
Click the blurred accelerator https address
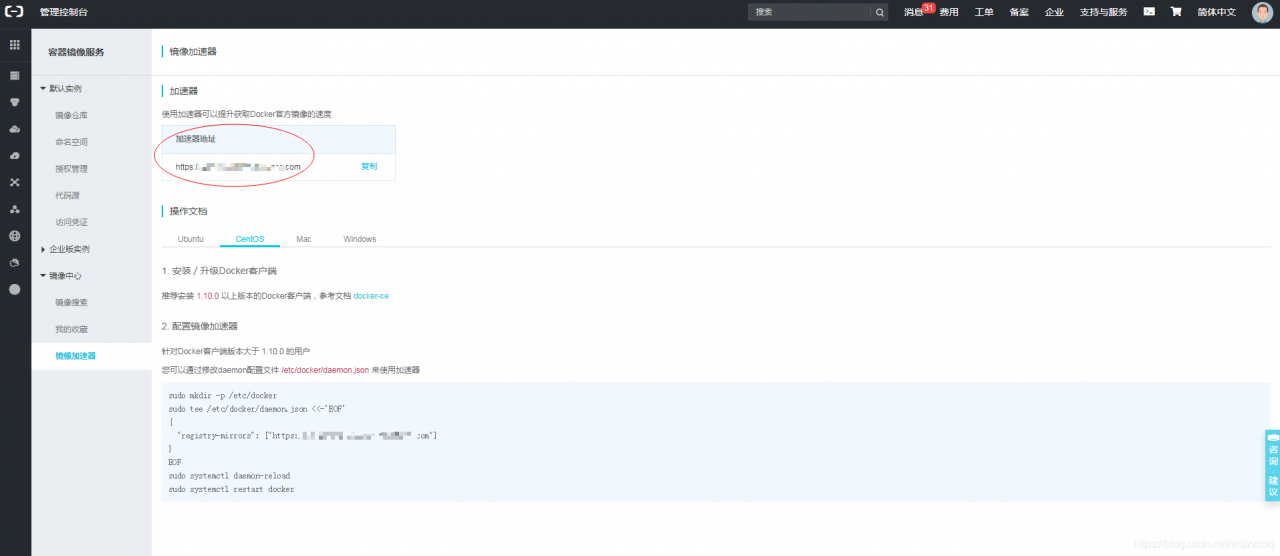point(238,167)
